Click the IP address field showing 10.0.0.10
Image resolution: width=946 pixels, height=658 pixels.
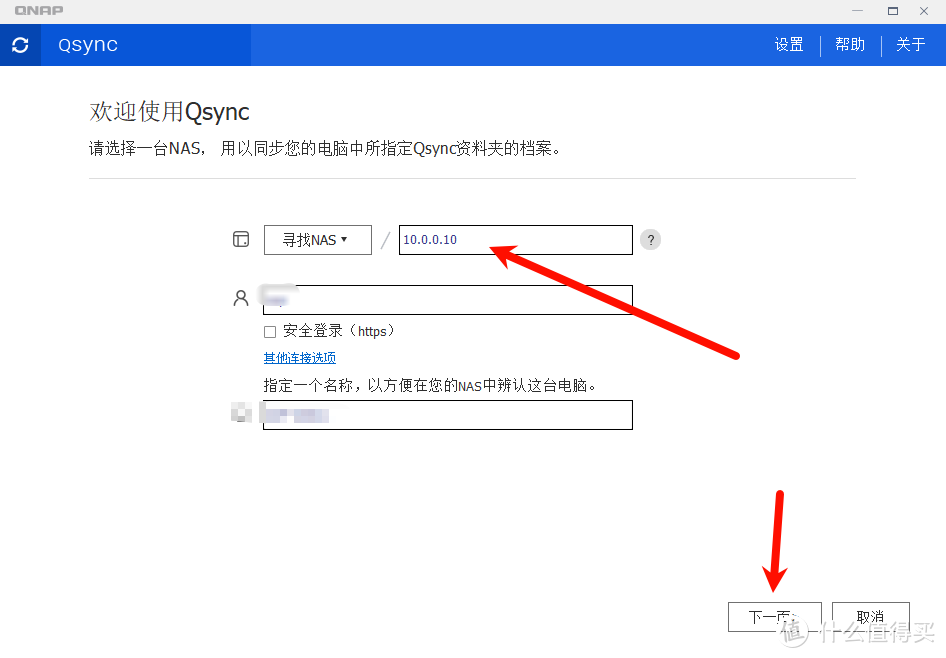pyautogui.click(x=515, y=240)
